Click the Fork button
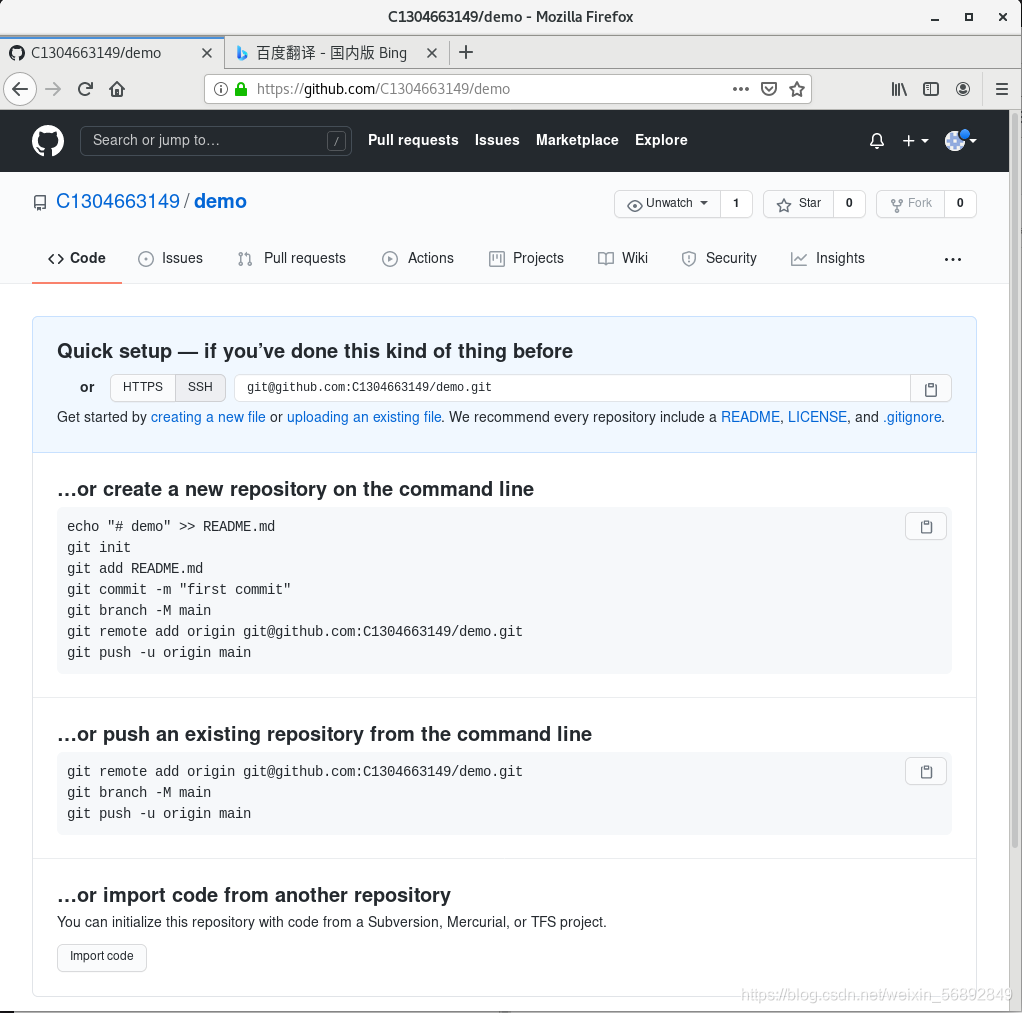The height and width of the screenshot is (1013, 1022). [x=911, y=203]
